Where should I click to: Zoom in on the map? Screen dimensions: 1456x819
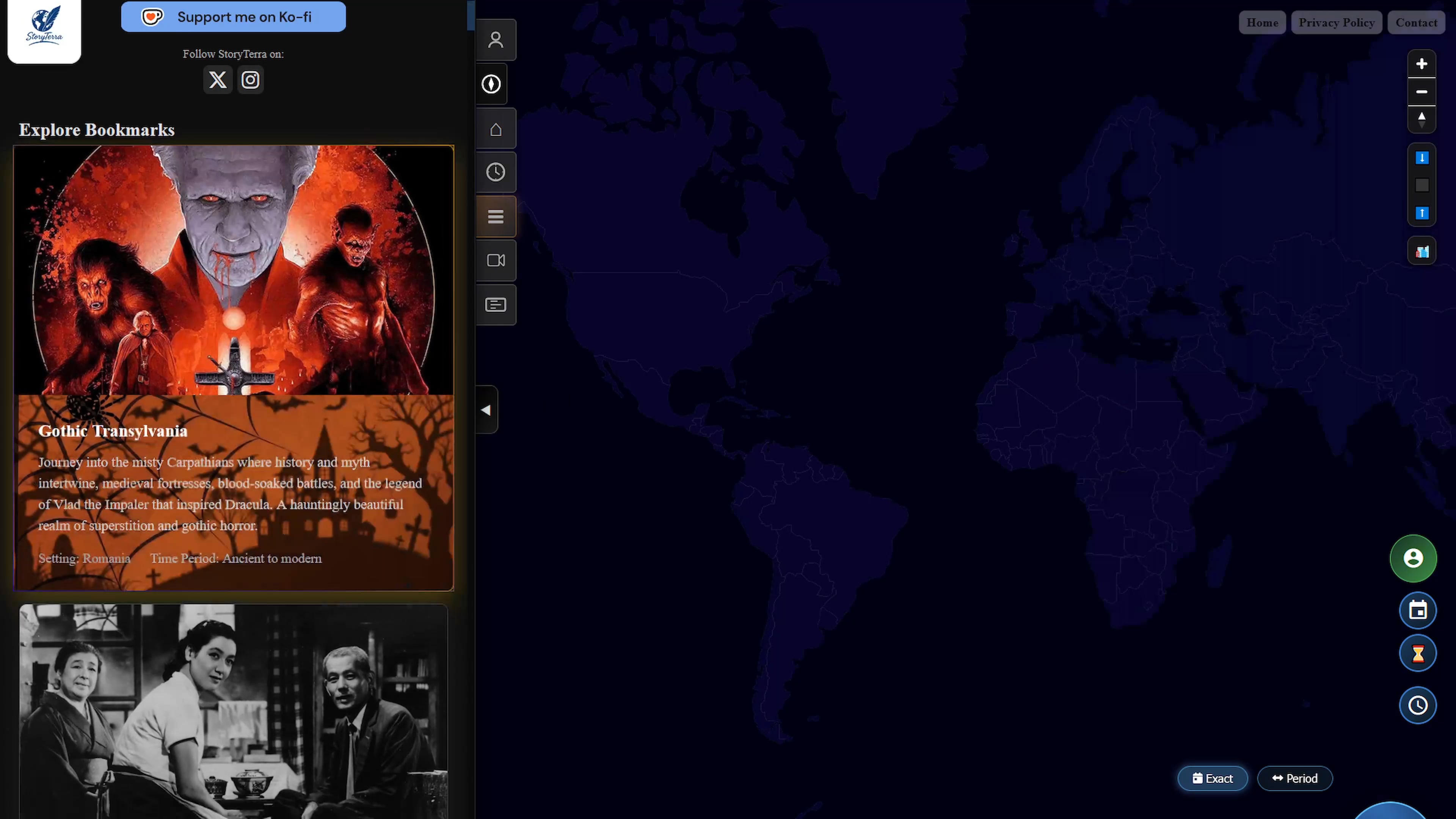click(x=1421, y=64)
